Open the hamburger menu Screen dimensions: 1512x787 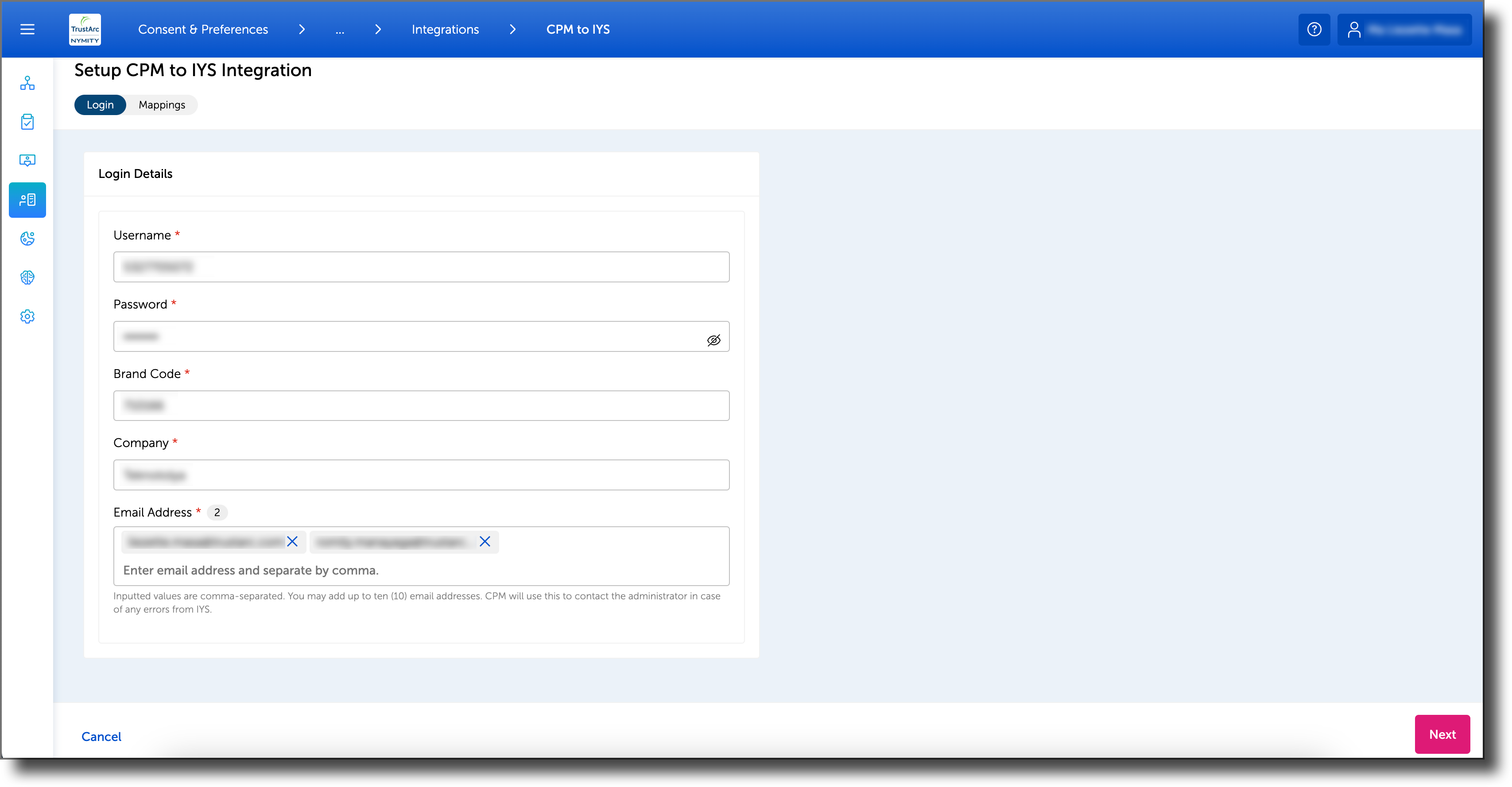pyautogui.click(x=27, y=29)
